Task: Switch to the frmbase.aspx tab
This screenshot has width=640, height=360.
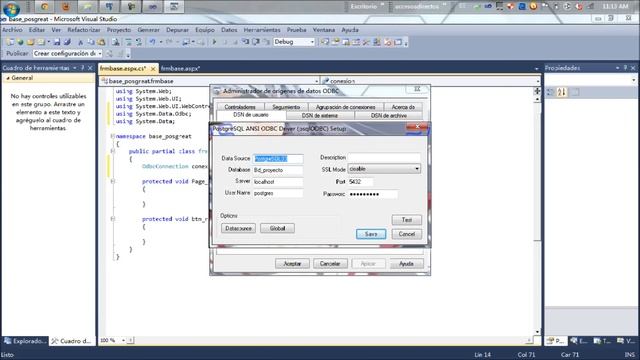Action: coord(180,69)
